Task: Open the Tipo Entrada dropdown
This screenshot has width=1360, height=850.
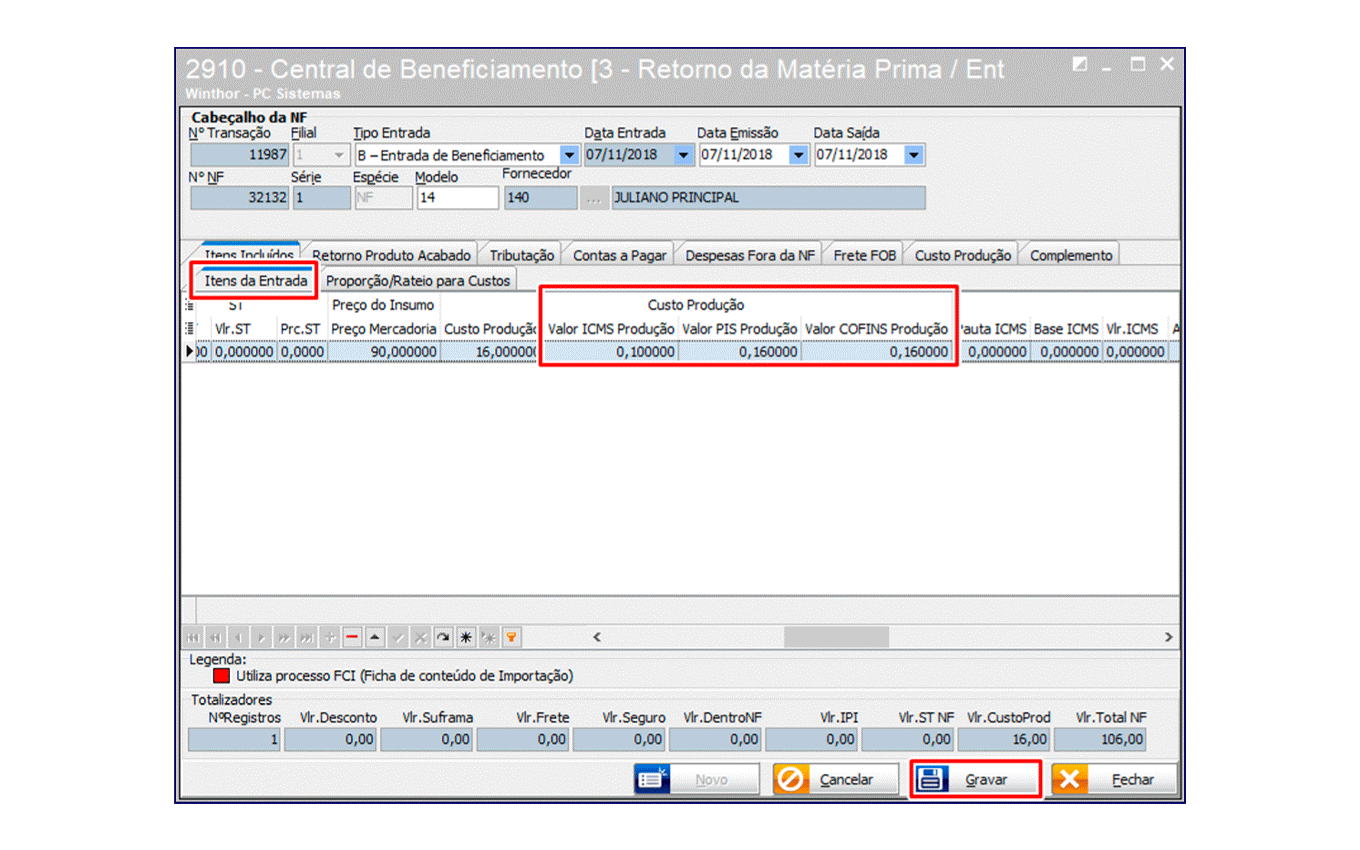Action: point(569,155)
